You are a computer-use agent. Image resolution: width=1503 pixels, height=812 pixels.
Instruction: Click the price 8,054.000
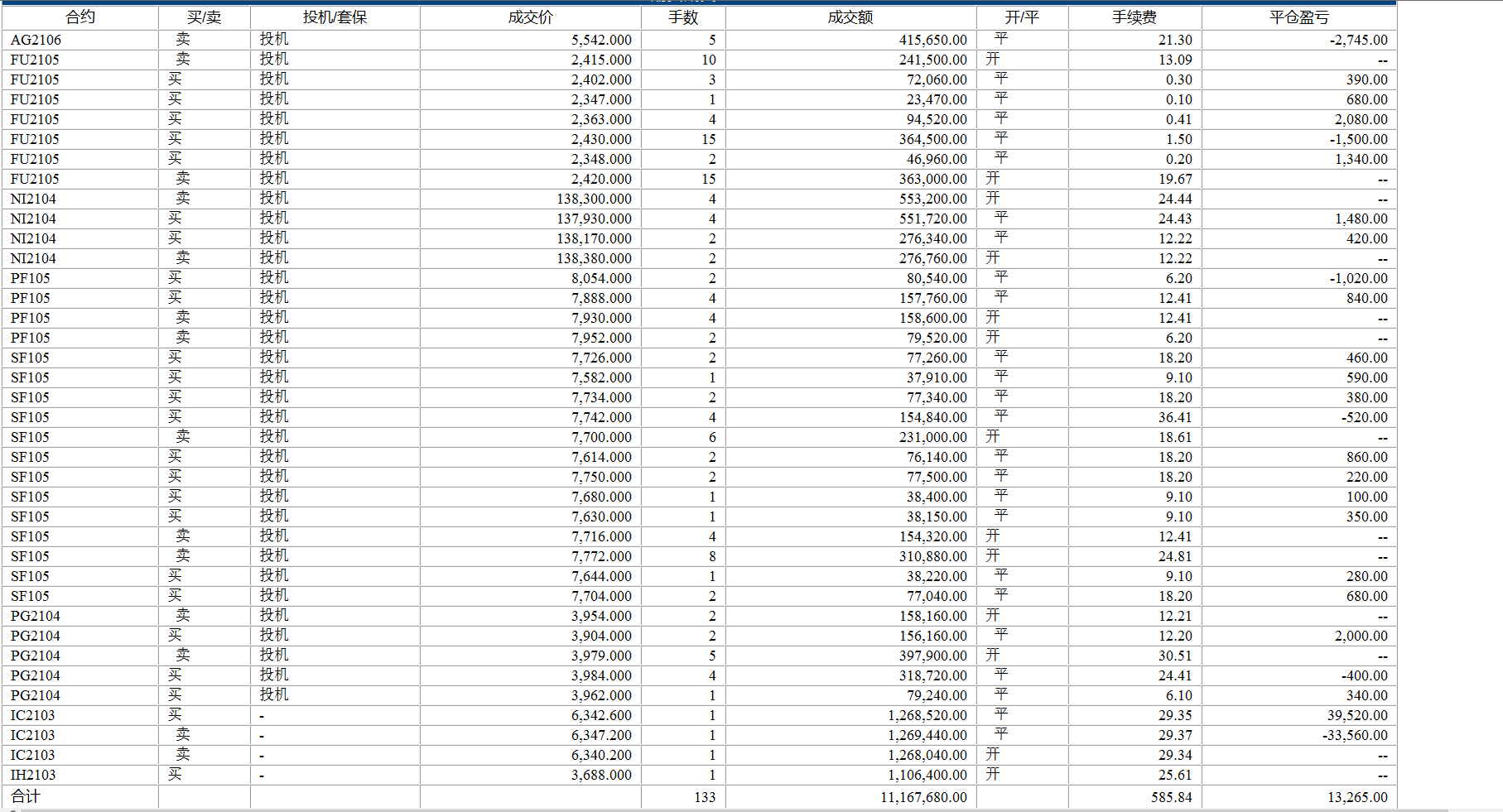pyautogui.click(x=601, y=278)
